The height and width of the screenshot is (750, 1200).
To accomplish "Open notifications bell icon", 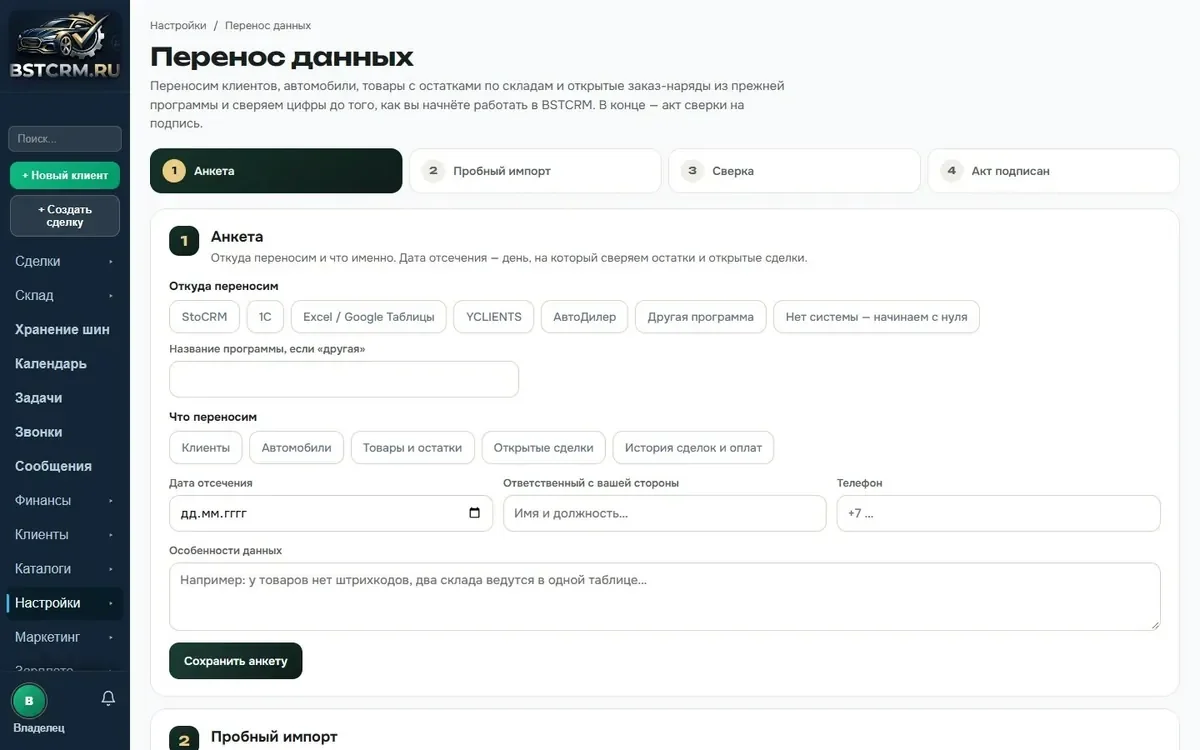I will pos(109,699).
